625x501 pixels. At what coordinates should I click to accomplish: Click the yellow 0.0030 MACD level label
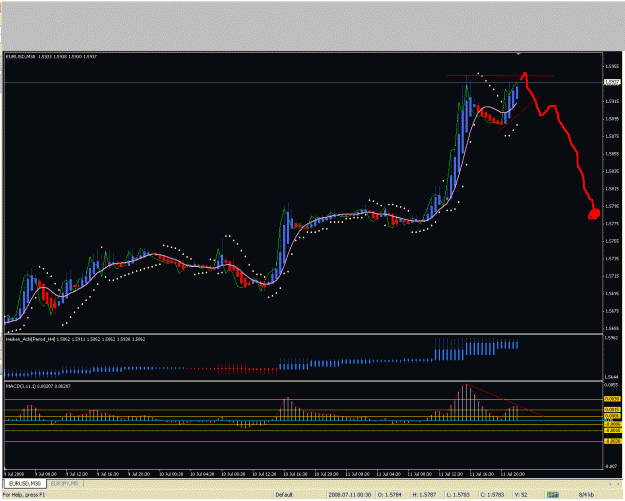pyautogui.click(x=612, y=399)
